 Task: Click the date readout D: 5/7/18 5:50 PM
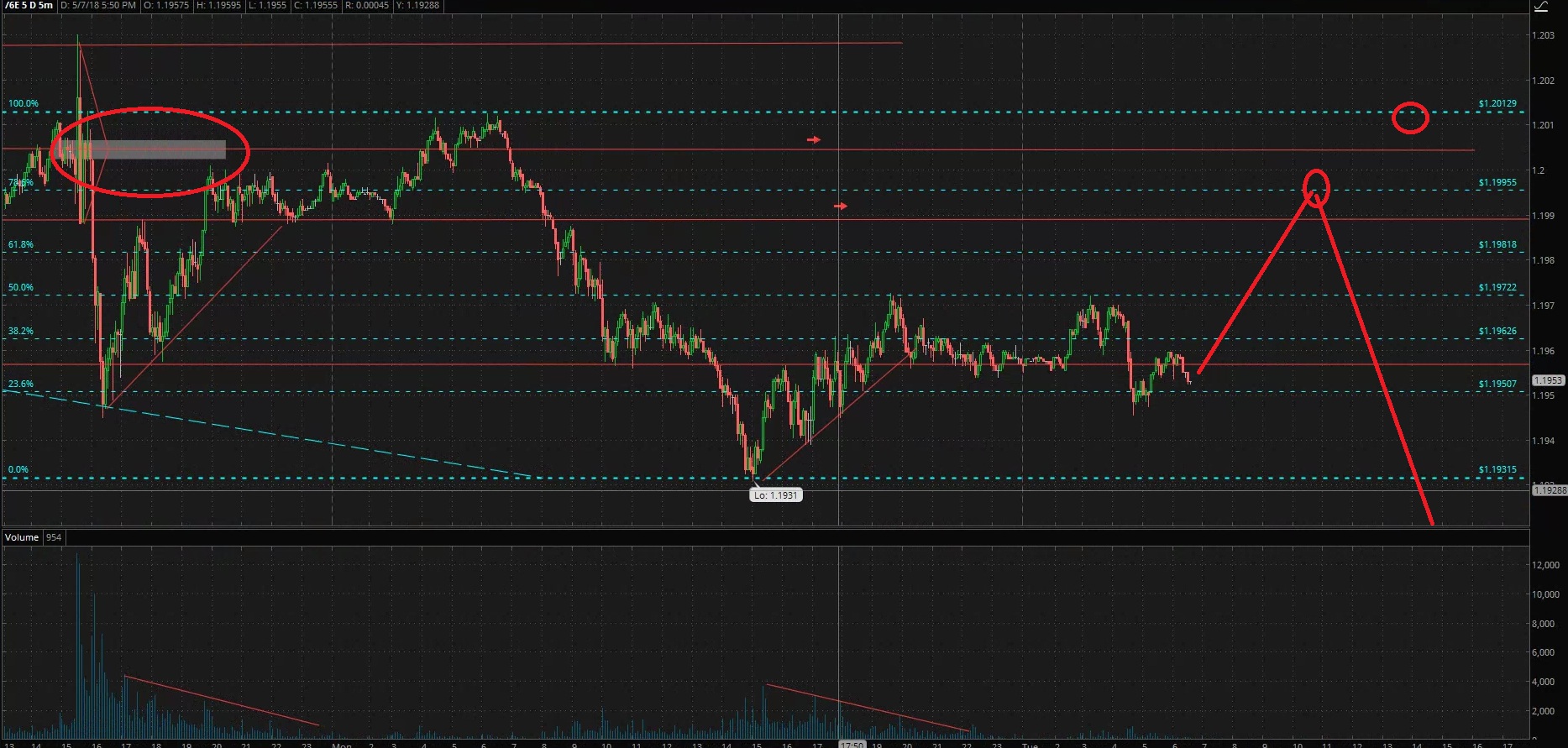[x=98, y=5]
